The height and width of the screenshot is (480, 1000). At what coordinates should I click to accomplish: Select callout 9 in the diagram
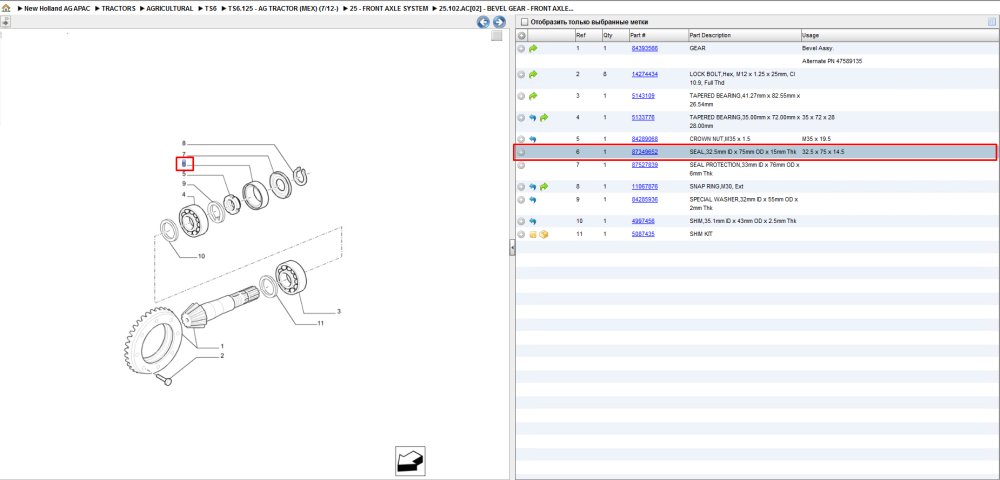[x=184, y=184]
